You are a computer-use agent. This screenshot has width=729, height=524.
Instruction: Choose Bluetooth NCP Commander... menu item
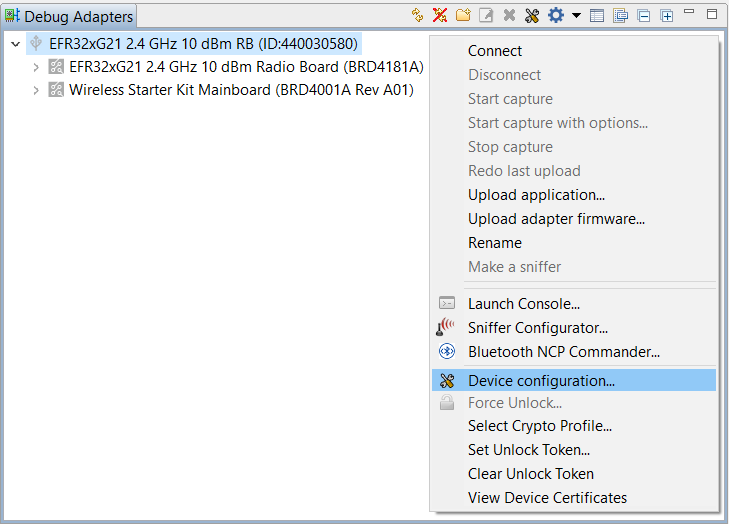[564, 352]
